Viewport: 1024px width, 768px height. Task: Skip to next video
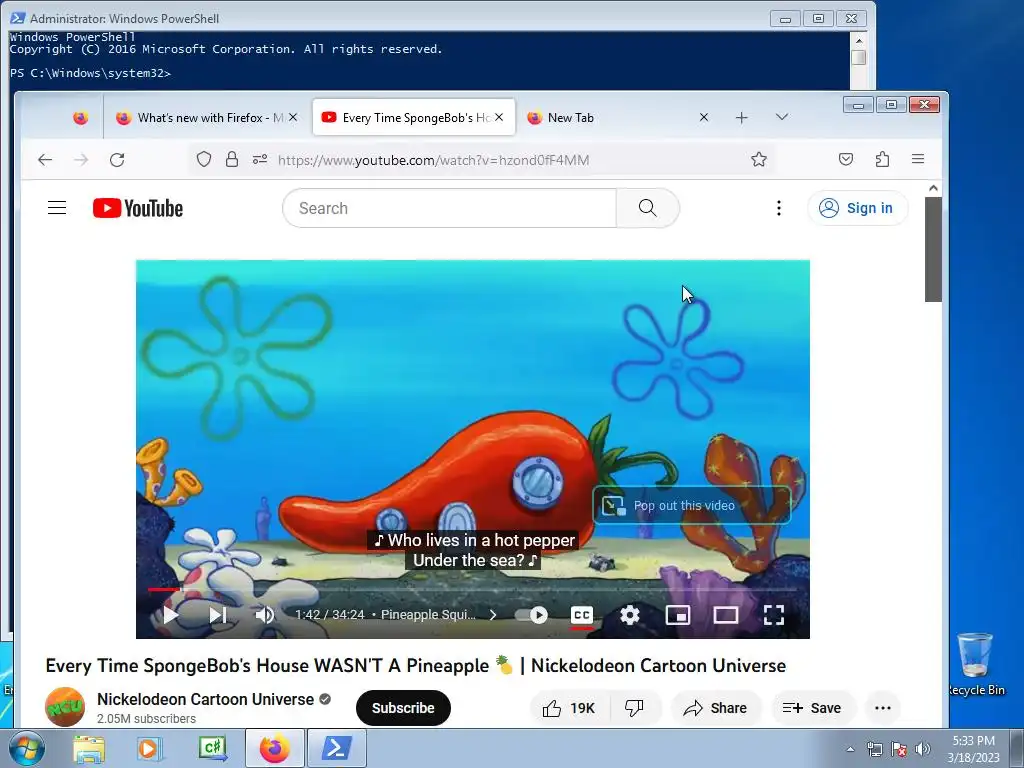pos(217,615)
